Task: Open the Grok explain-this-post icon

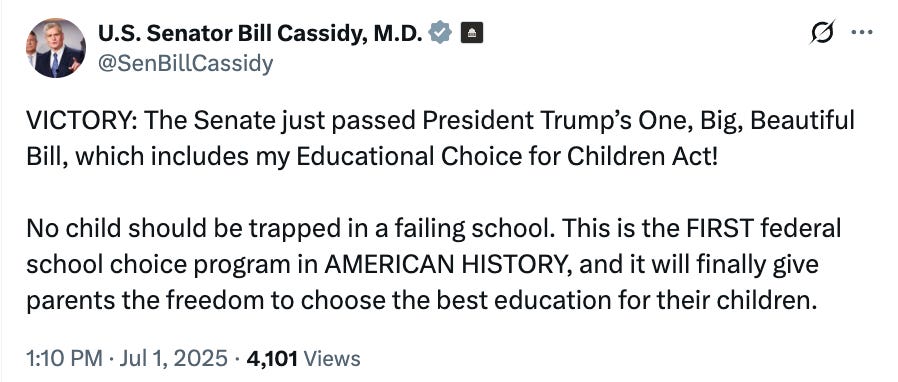Action: coord(821,32)
